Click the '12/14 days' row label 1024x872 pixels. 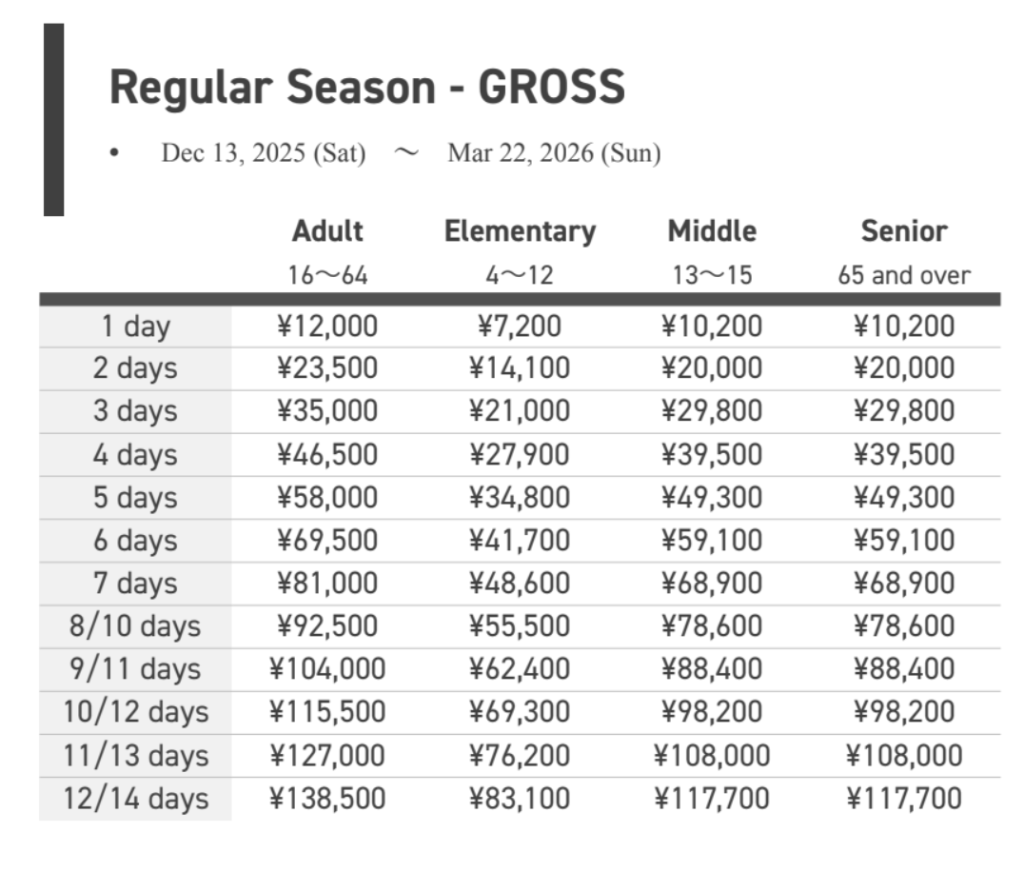(x=135, y=799)
